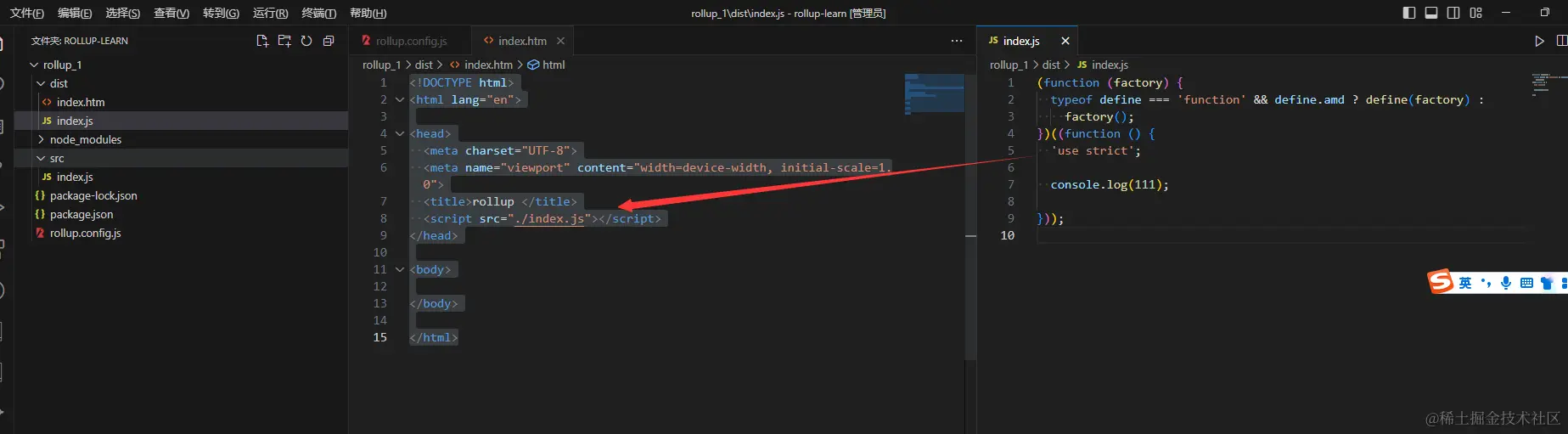Follow the ./index.js link in script tag
This screenshot has width=1568, height=434.
(549, 218)
